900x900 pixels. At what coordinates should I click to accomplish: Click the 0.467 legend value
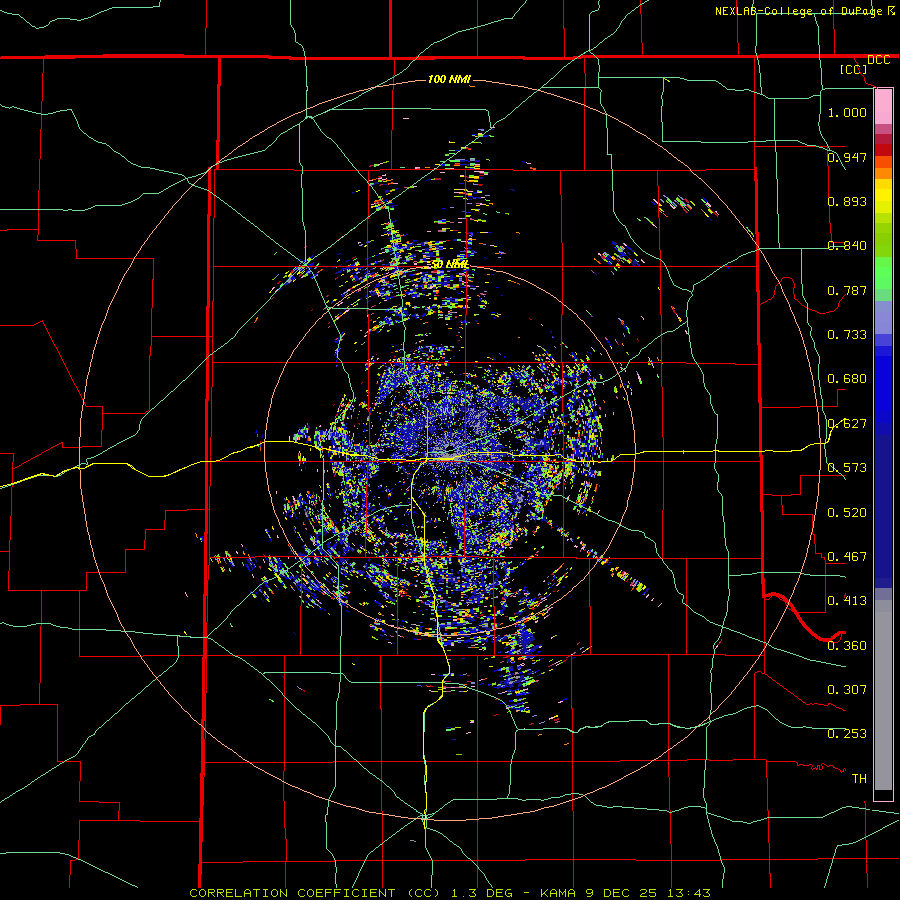point(847,557)
